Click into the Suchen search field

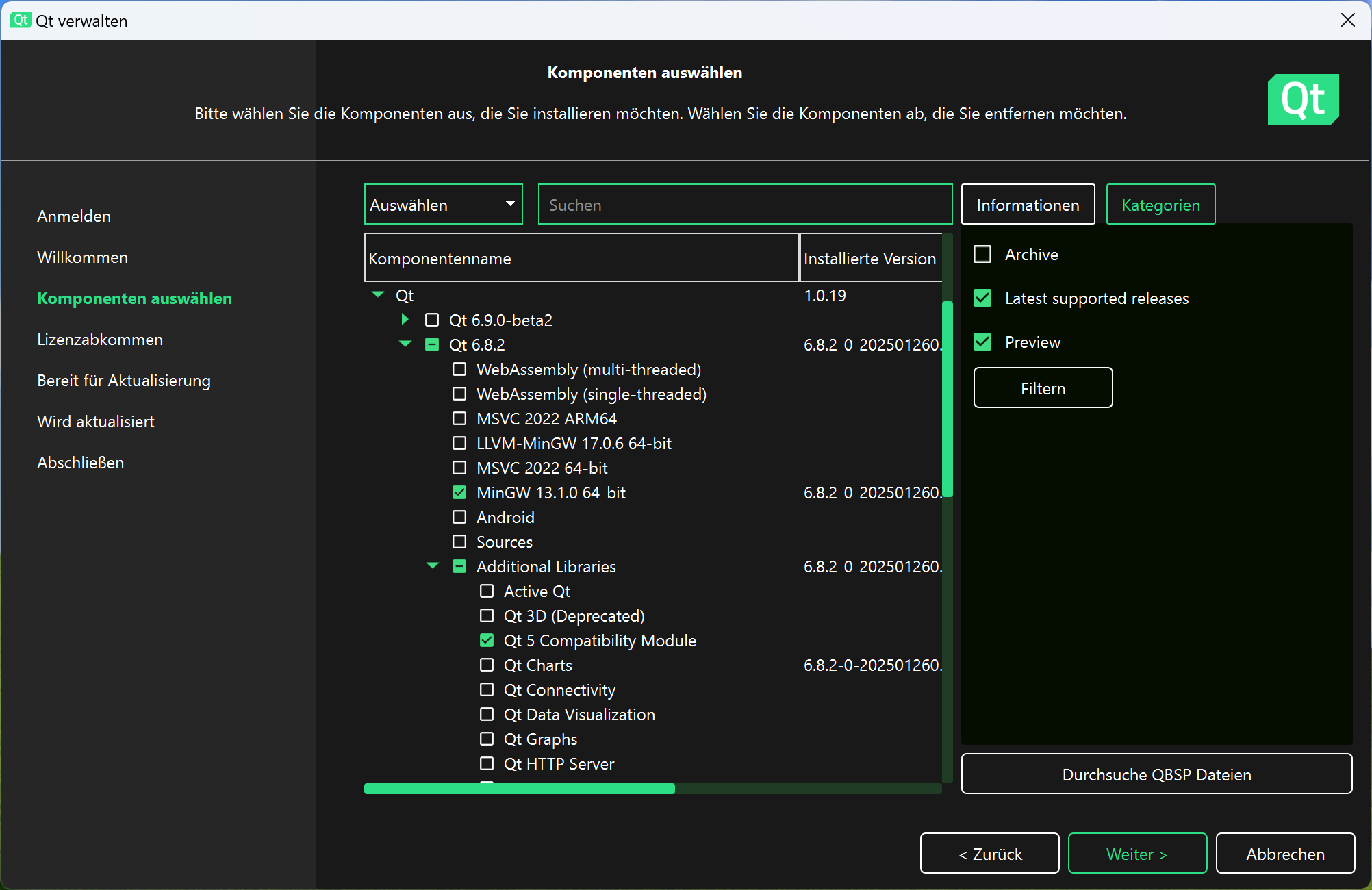745,205
